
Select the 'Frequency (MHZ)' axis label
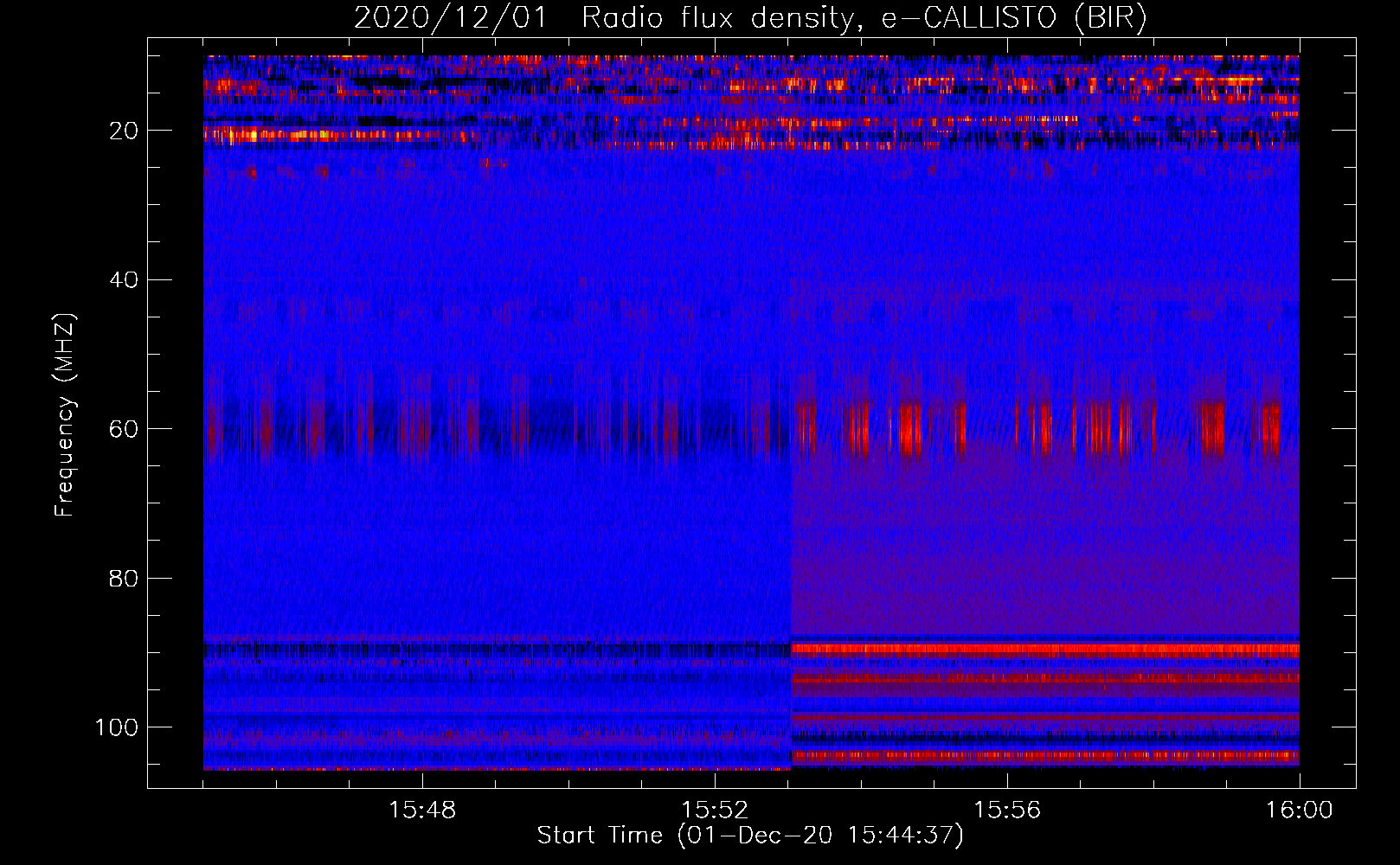(x=64, y=414)
